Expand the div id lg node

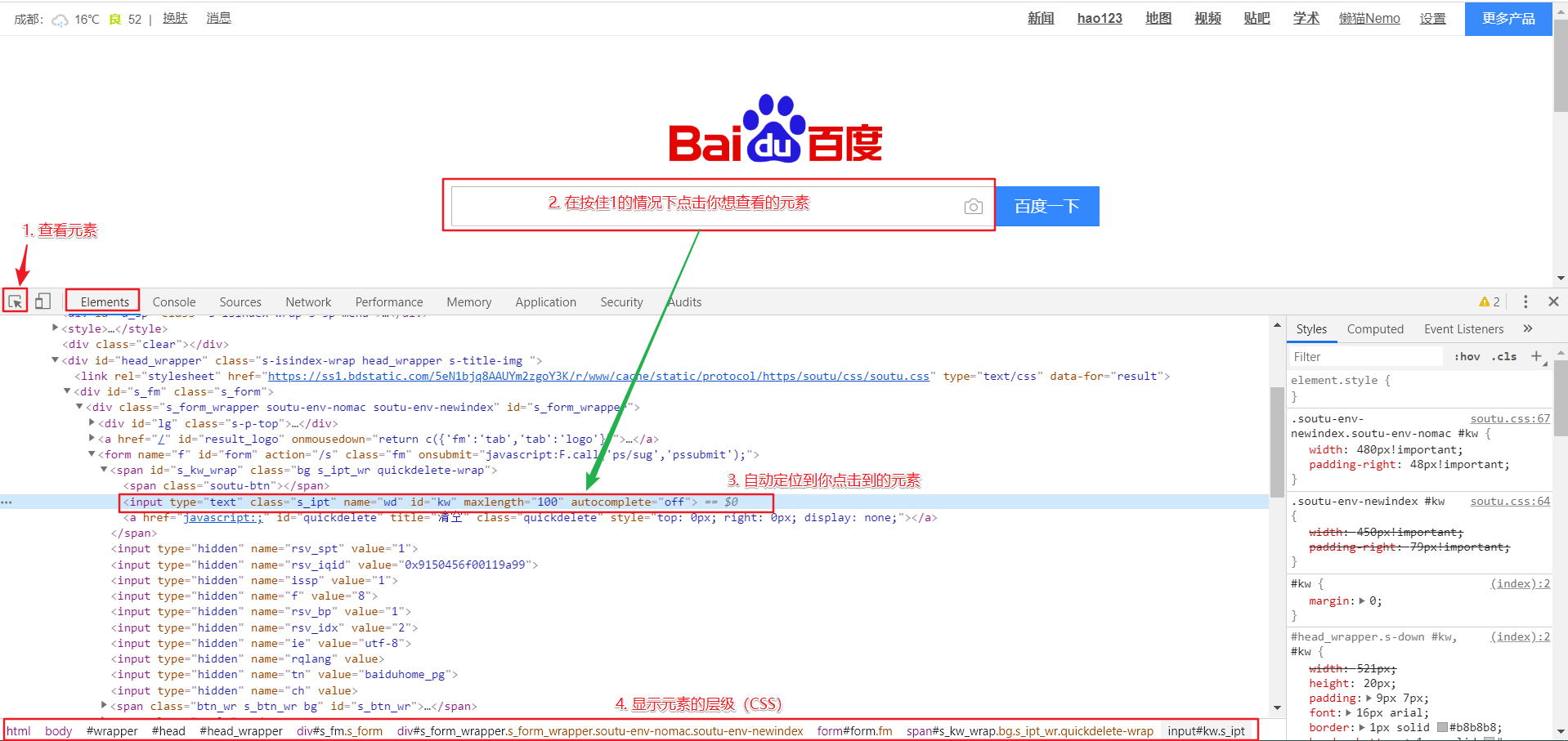click(92, 423)
